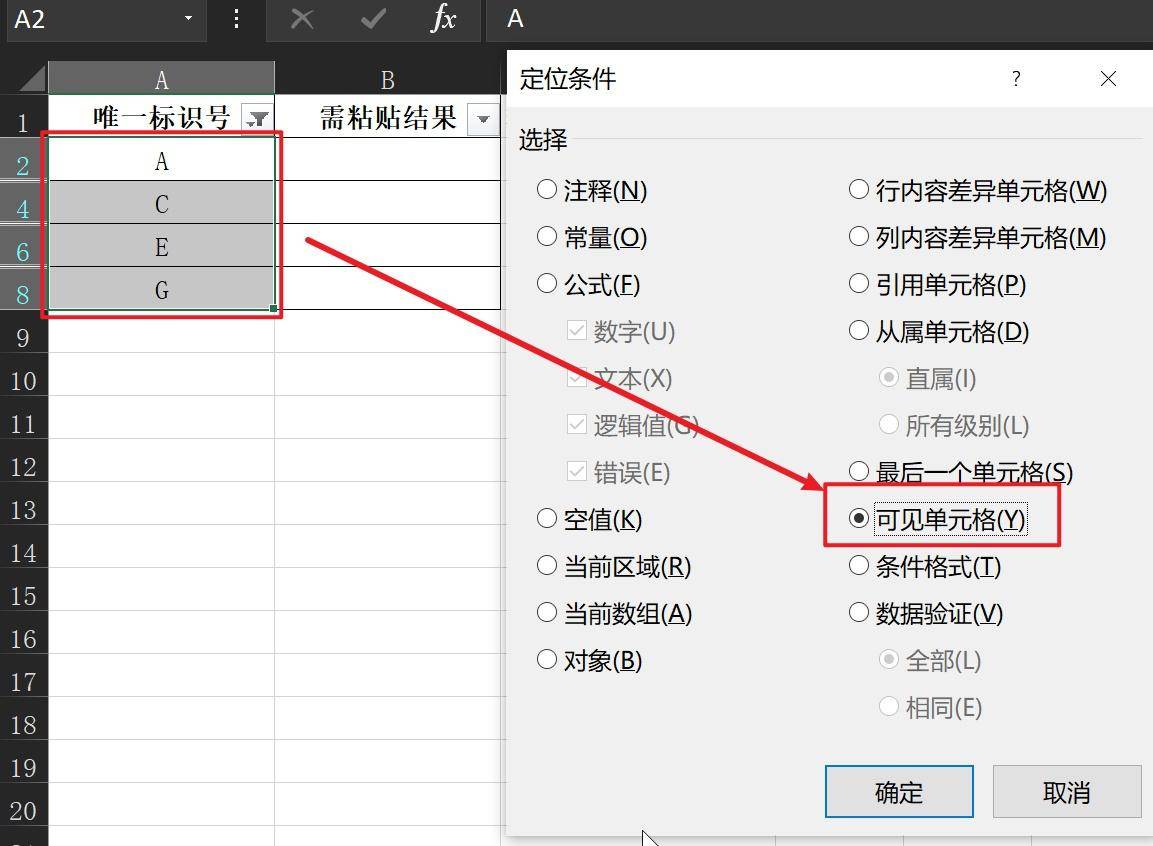The width and height of the screenshot is (1153, 846).
Task: Select the 数据验证 option
Action: [859, 613]
